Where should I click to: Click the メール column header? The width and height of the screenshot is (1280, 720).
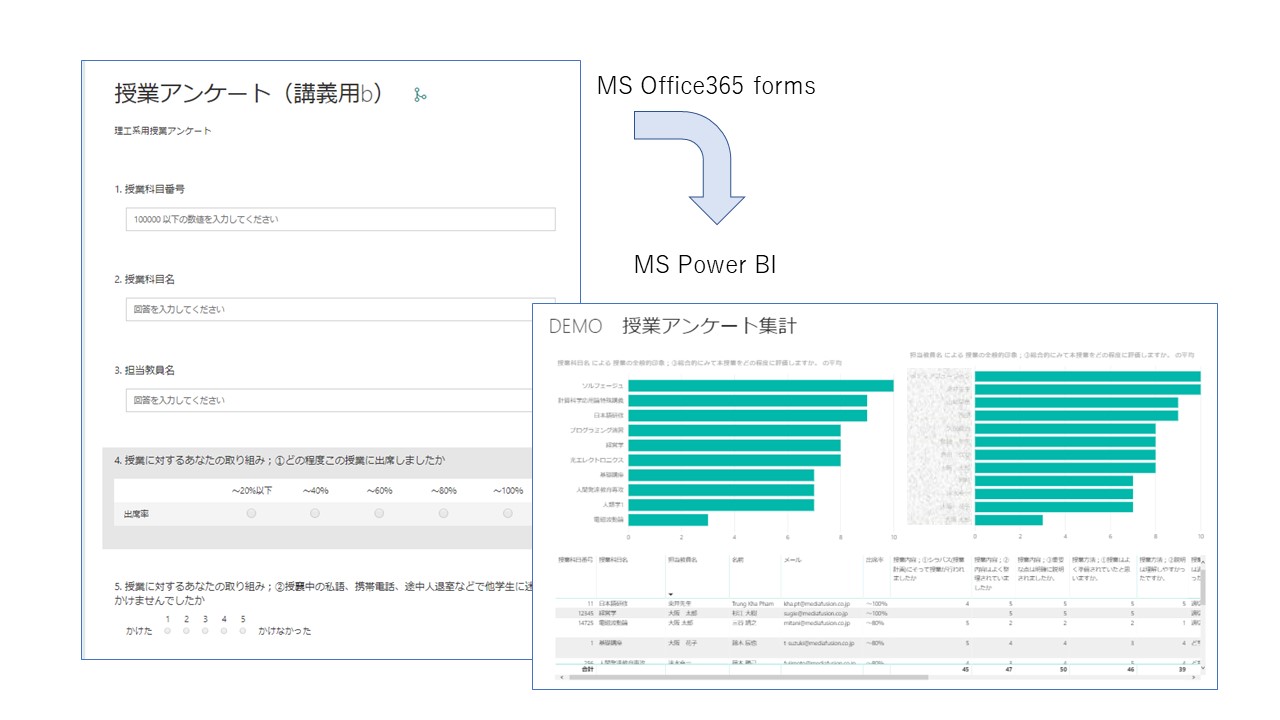pos(792,560)
